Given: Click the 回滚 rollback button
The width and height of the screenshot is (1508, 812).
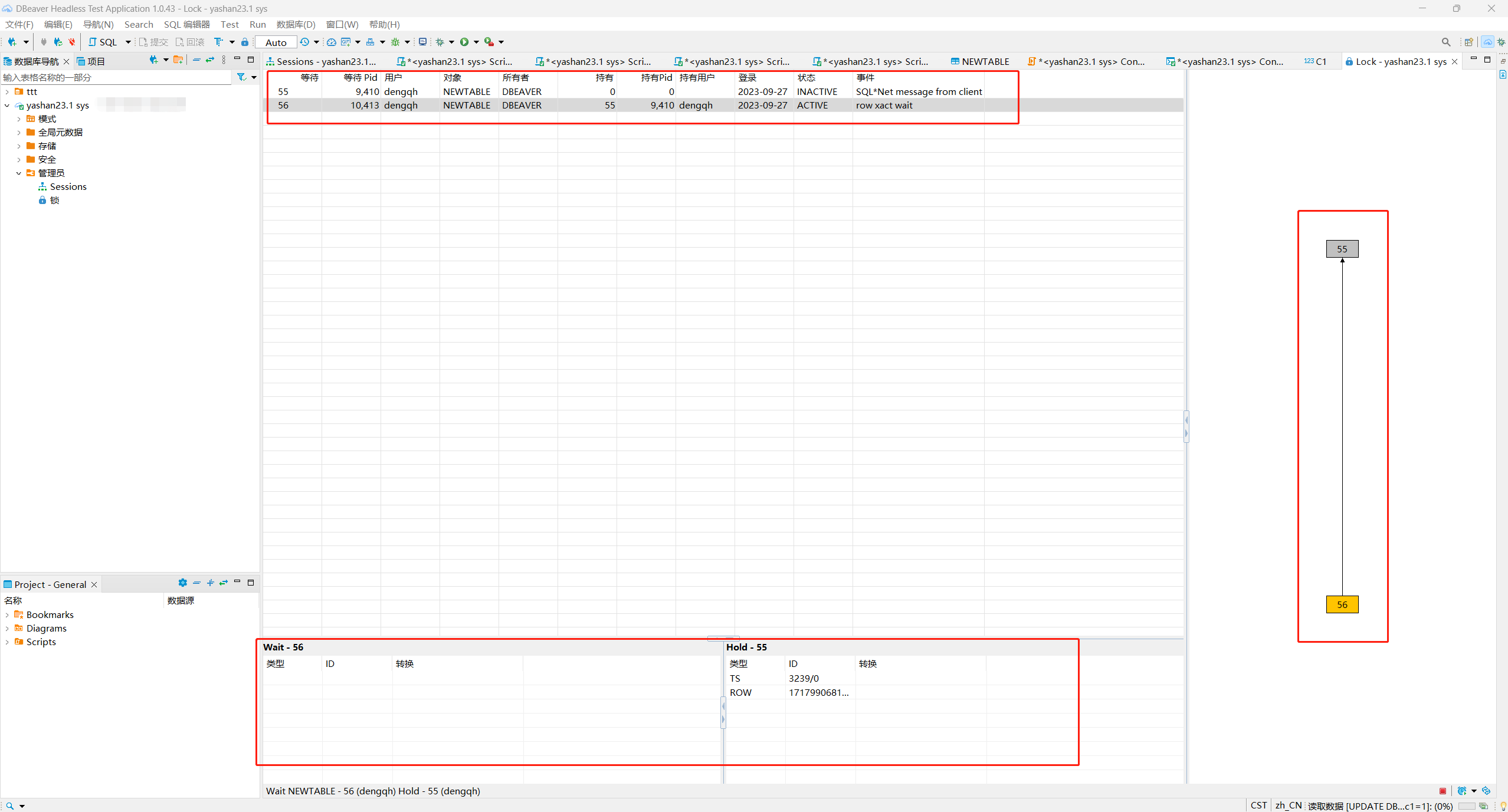Looking at the screenshot, I should [x=189, y=42].
